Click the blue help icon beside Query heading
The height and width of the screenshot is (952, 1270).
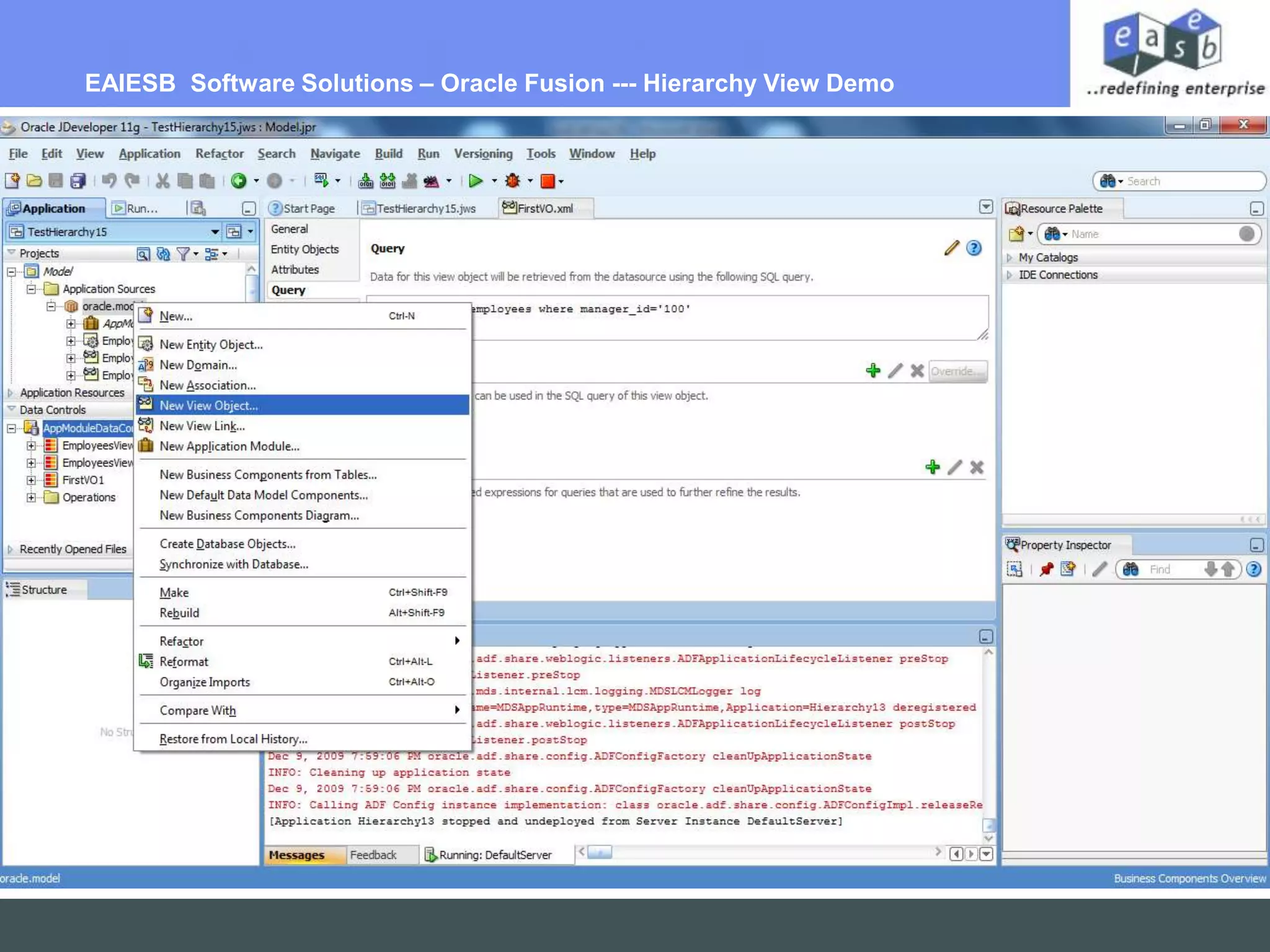pyautogui.click(x=974, y=248)
